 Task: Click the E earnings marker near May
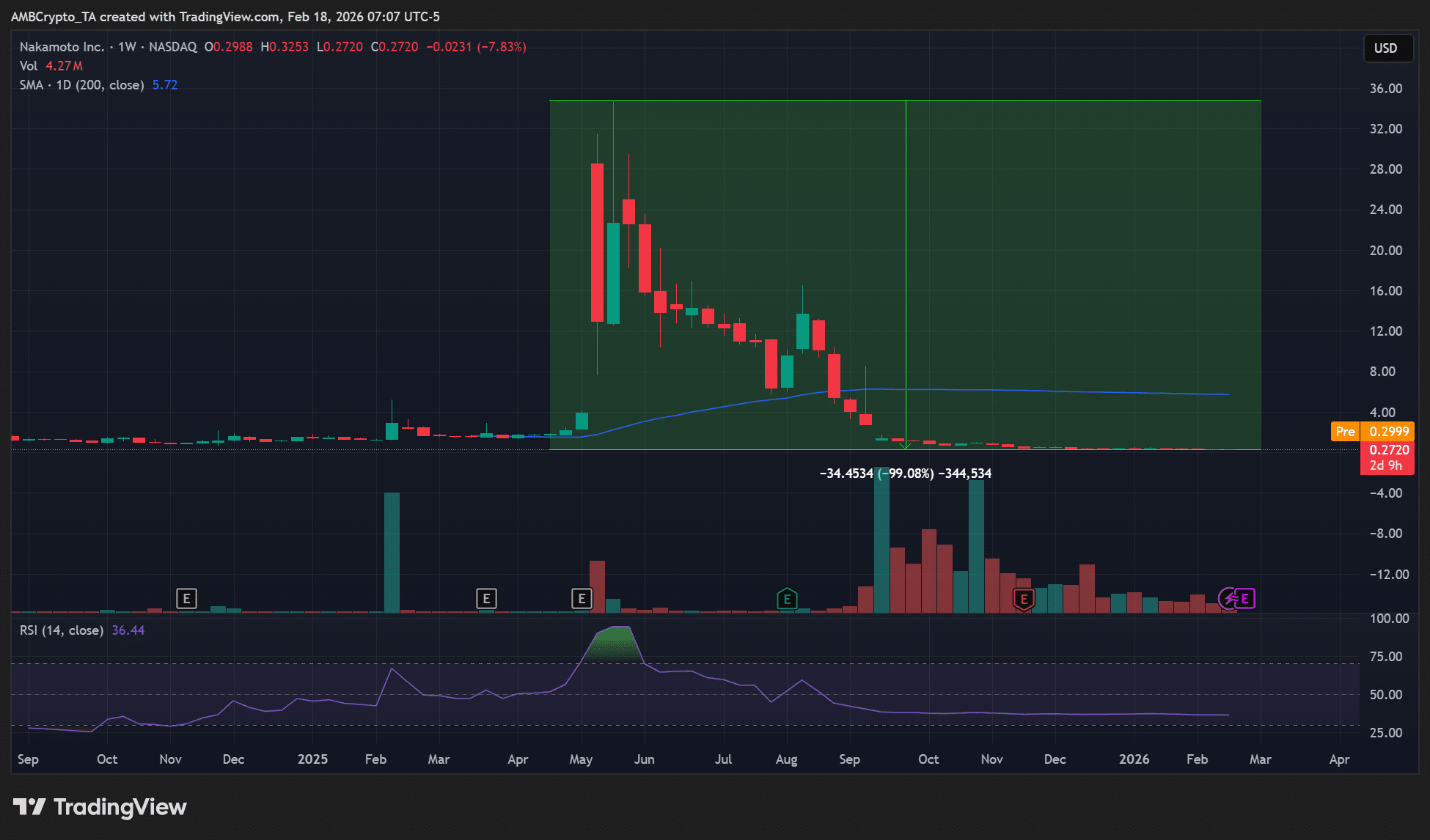pyautogui.click(x=582, y=599)
